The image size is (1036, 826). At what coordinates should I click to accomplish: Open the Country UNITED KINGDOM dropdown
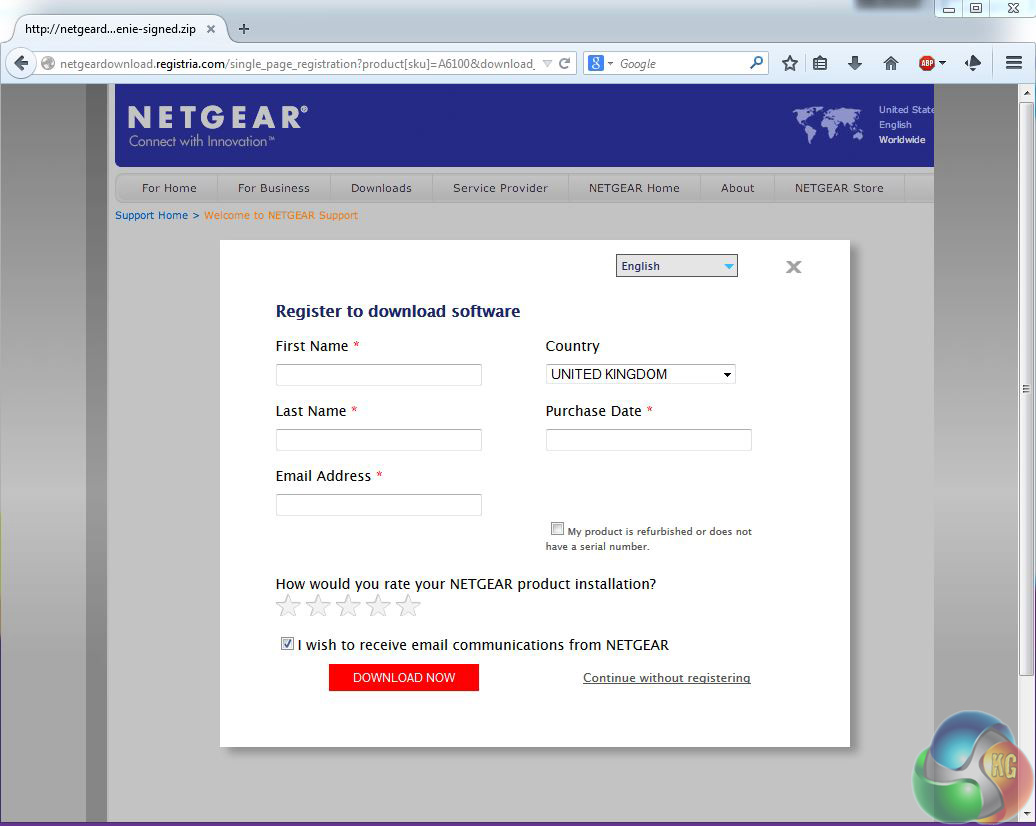[x=640, y=374]
